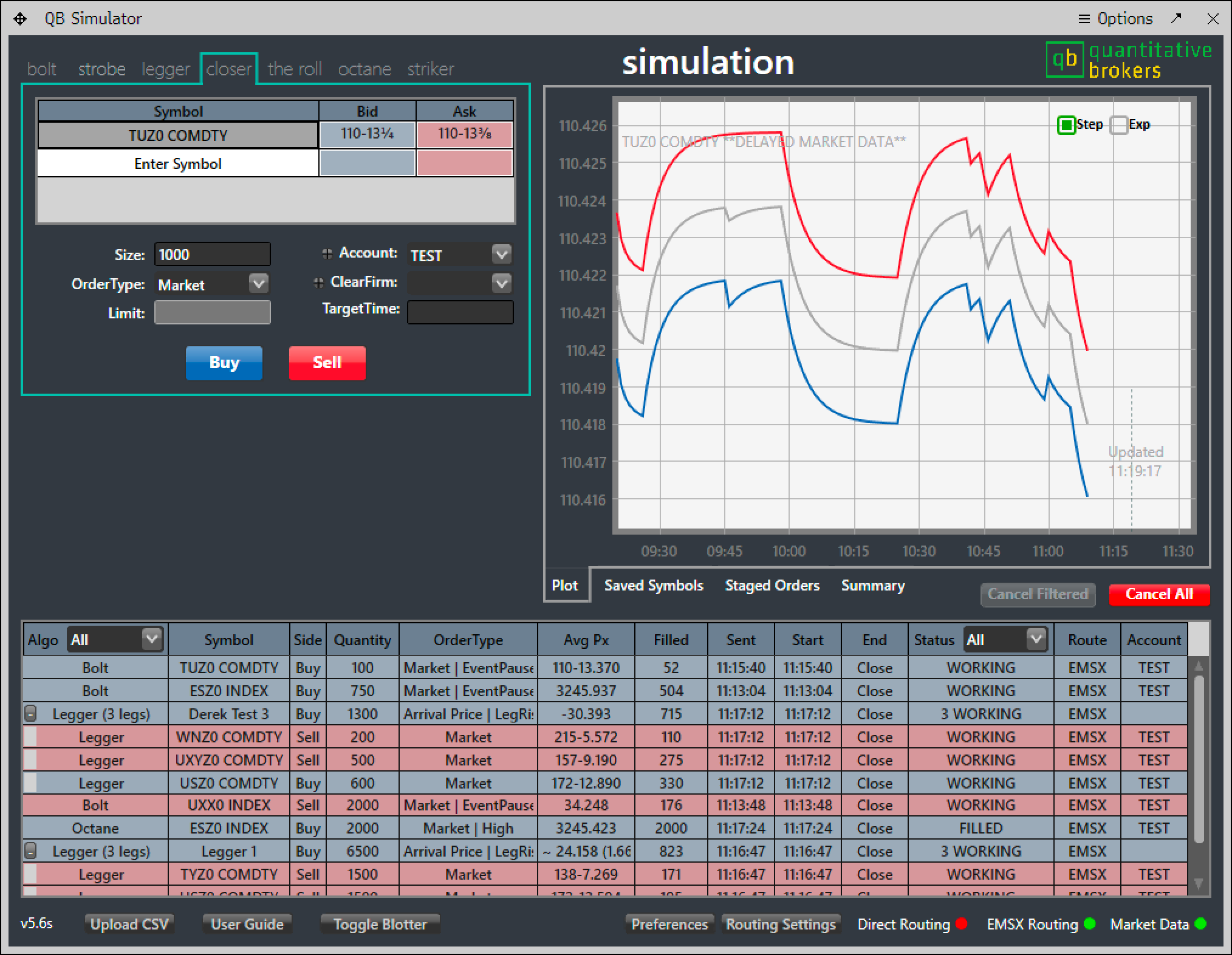Screen dimensions: 1232x955
Task: Click the Enter Symbol field
Action: (x=178, y=163)
